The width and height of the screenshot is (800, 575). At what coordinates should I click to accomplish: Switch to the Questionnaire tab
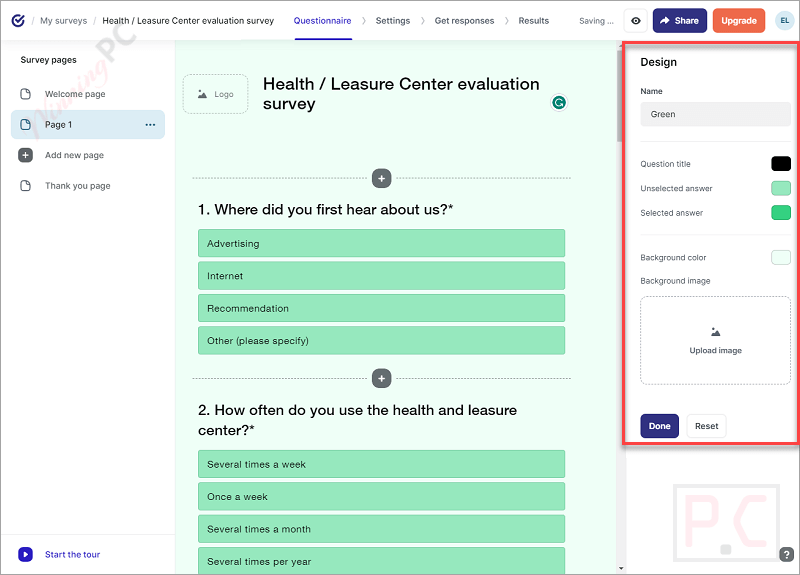tap(322, 21)
